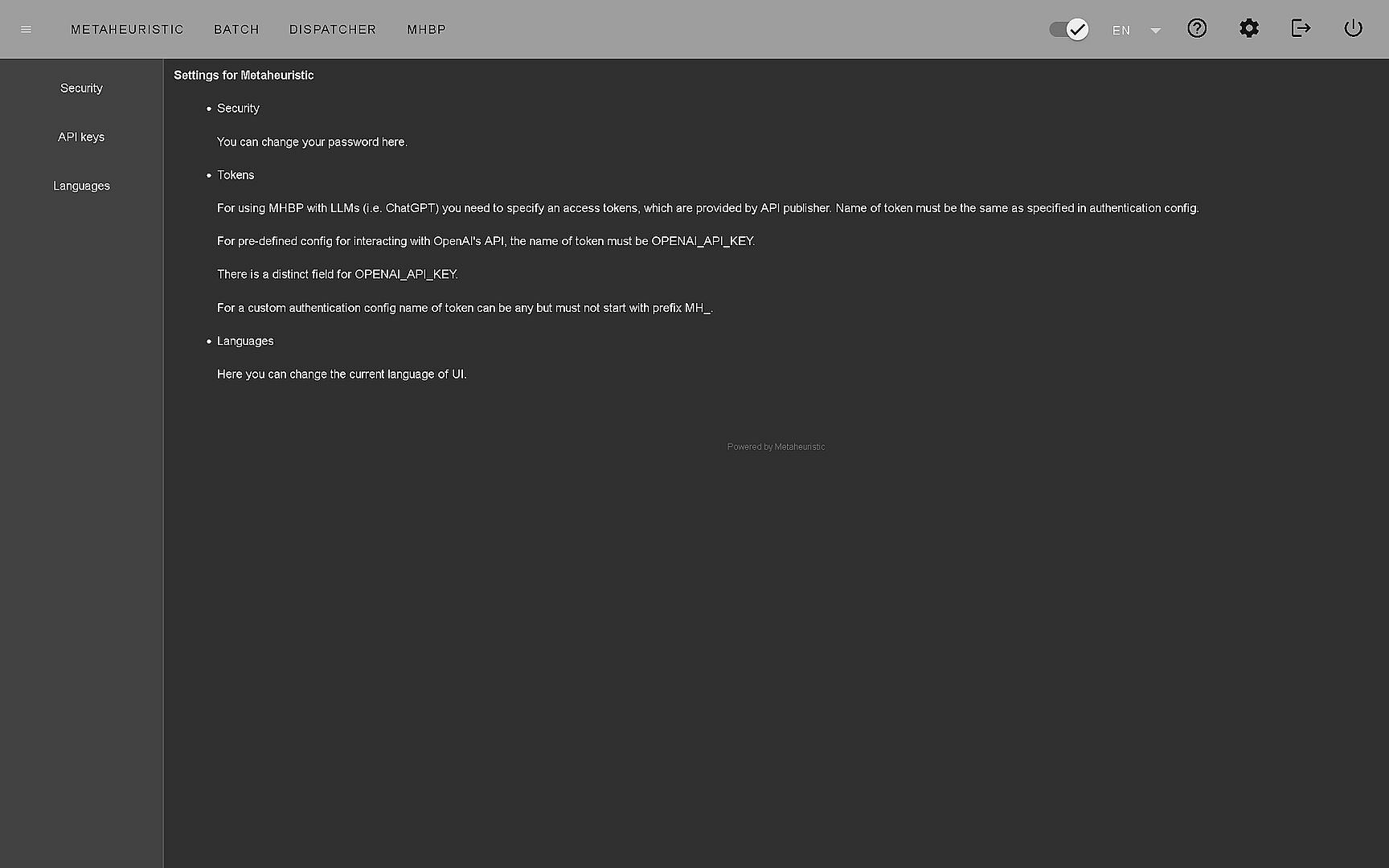Click the Settings for Metaheuristic heading

click(244, 76)
